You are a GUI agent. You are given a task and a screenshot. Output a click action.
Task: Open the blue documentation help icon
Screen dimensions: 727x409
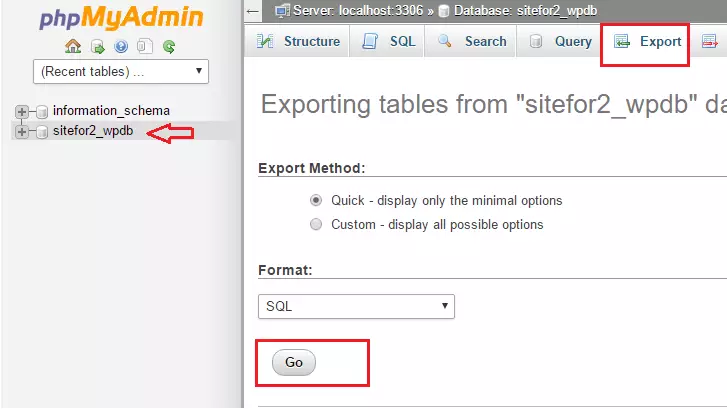coord(121,46)
